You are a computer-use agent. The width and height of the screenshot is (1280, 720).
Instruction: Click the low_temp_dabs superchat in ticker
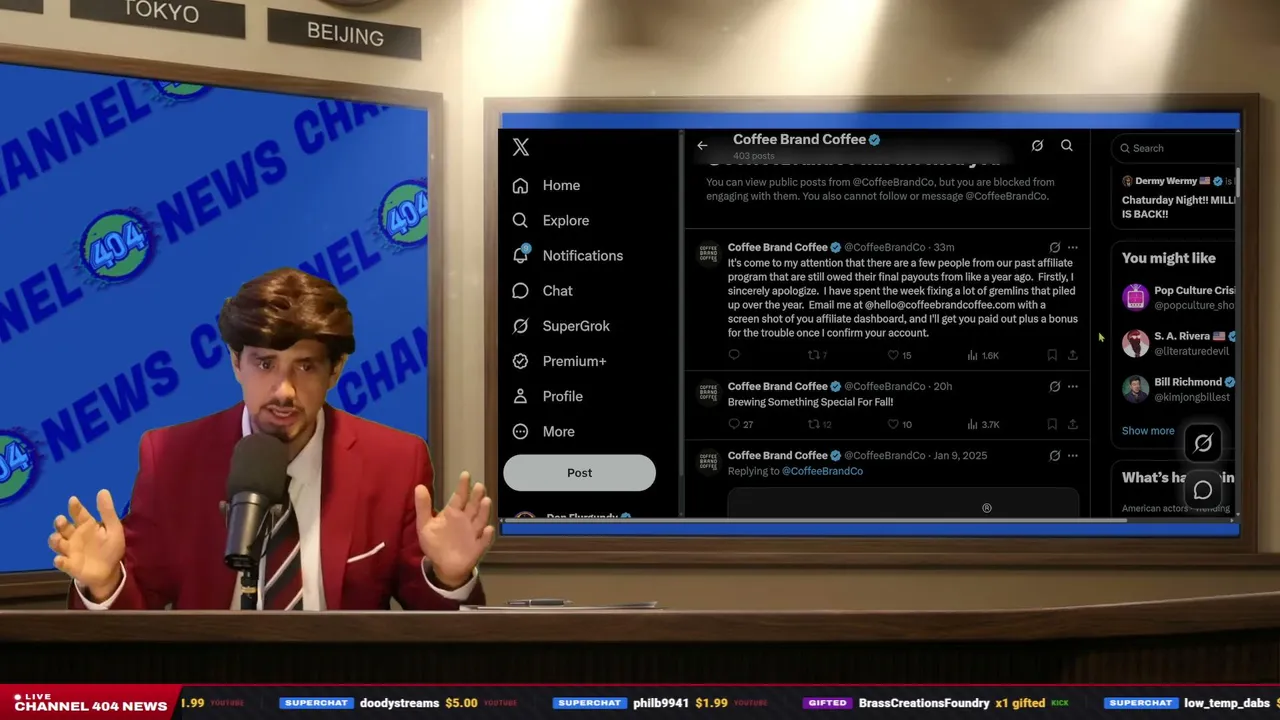tap(1190, 703)
